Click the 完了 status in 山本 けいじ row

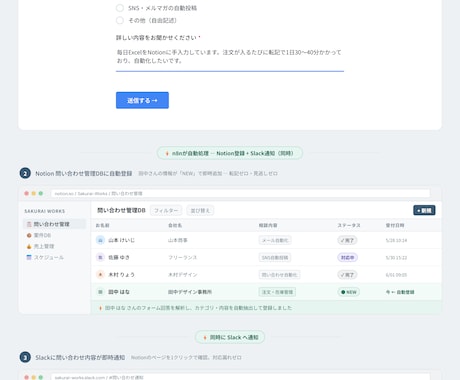point(347,240)
